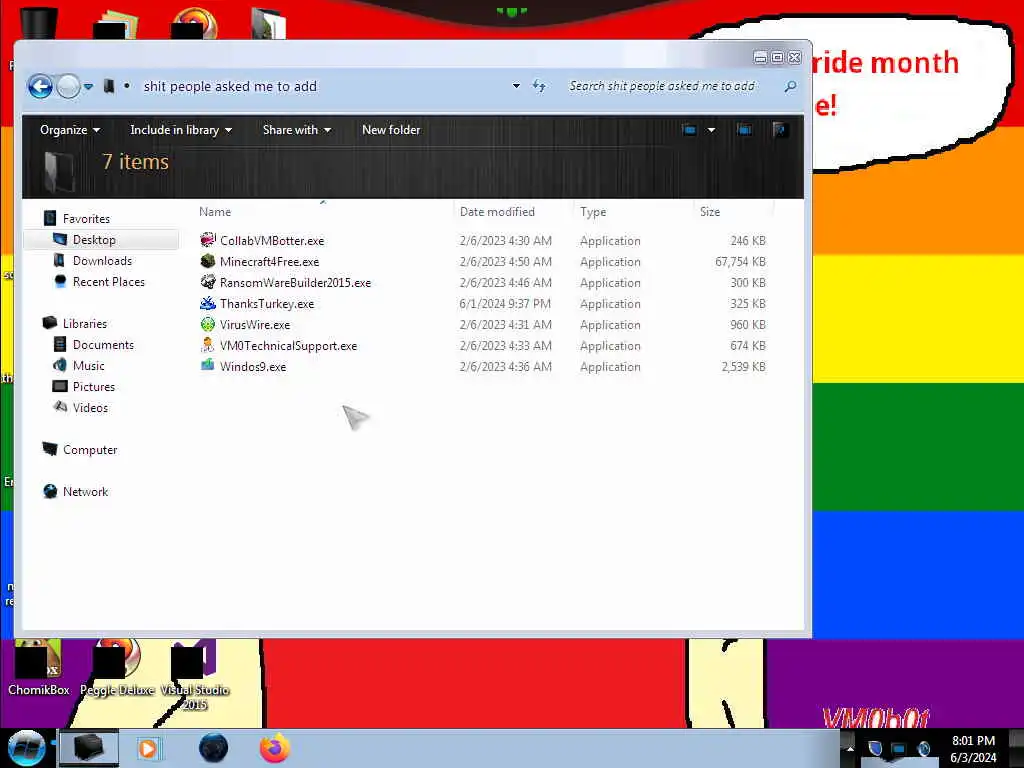1024x768 pixels.
Task: Open Documents library in navigation pane
Action: coord(103,344)
